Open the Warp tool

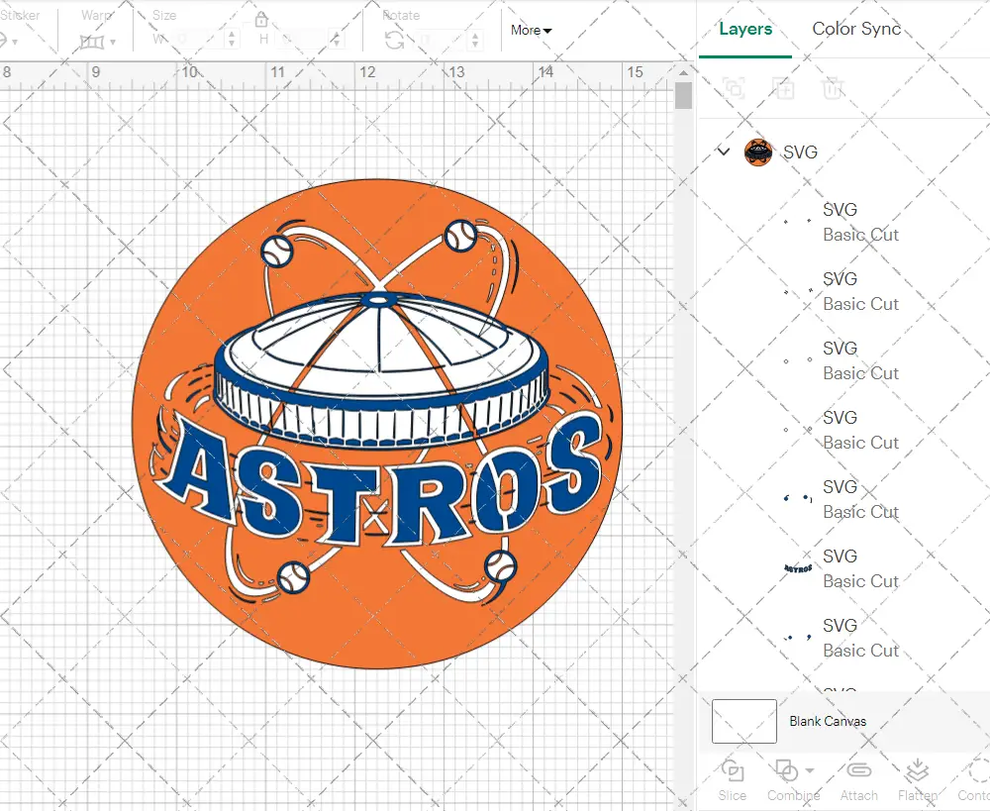[93, 40]
